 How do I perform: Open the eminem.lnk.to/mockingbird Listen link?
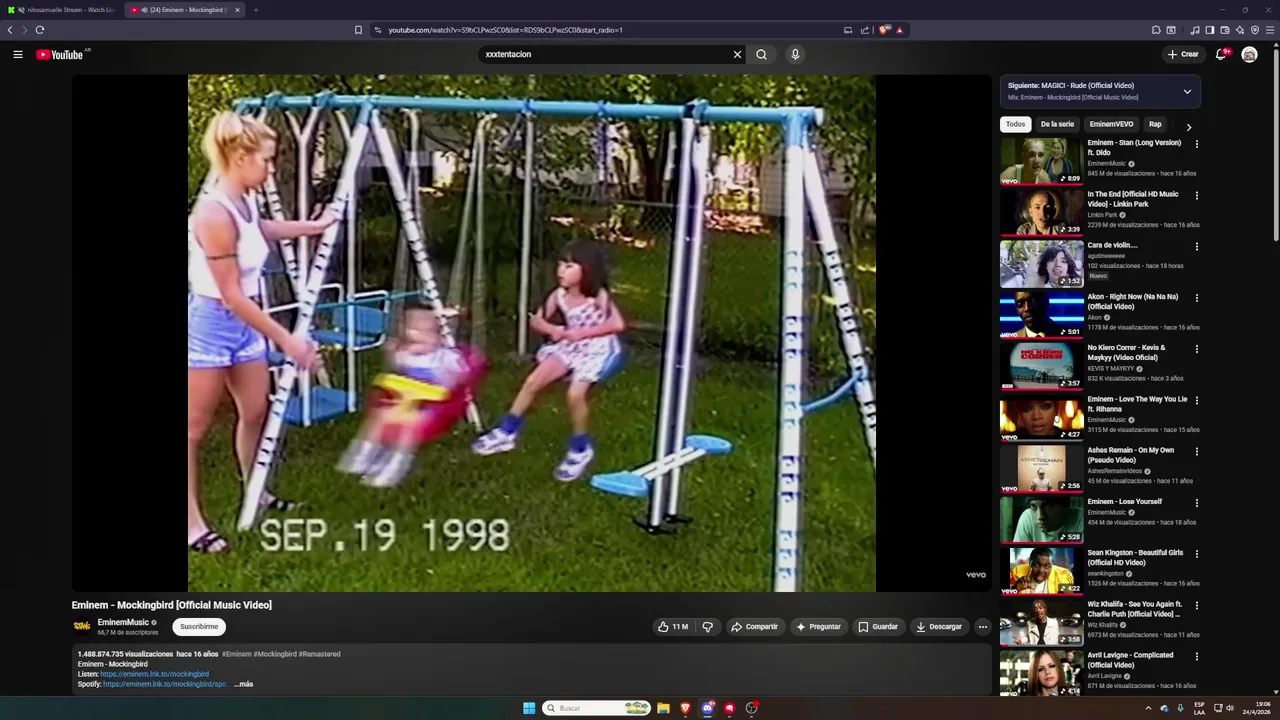point(154,674)
